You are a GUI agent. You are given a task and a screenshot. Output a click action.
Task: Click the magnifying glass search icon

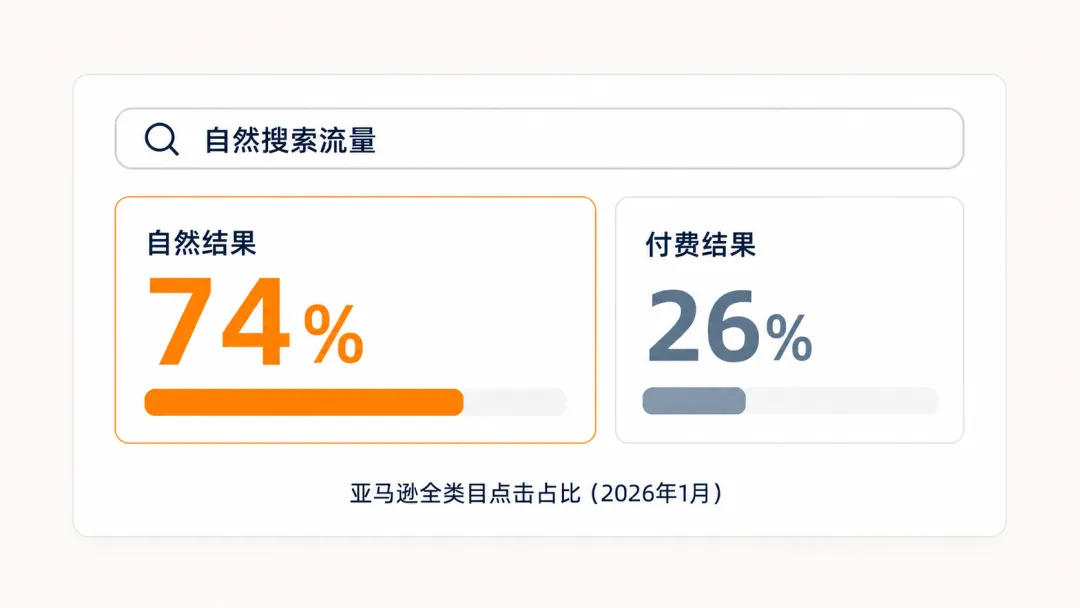pos(162,139)
